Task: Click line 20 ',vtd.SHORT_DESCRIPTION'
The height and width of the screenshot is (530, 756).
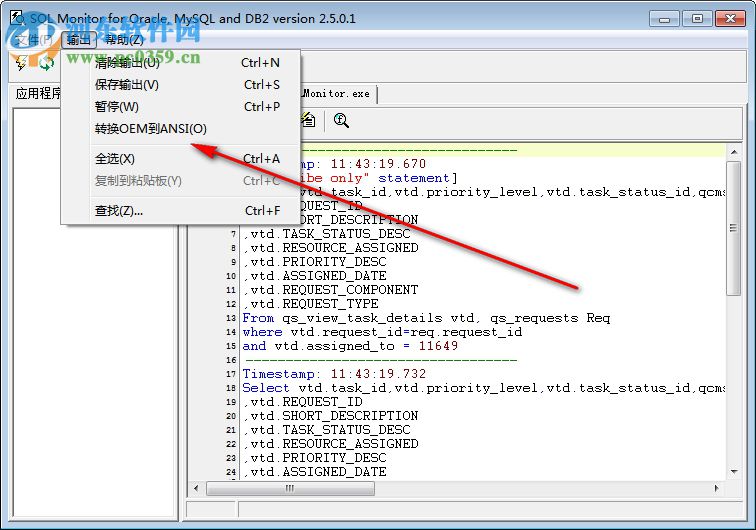Action: pyautogui.click(x=330, y=416)
